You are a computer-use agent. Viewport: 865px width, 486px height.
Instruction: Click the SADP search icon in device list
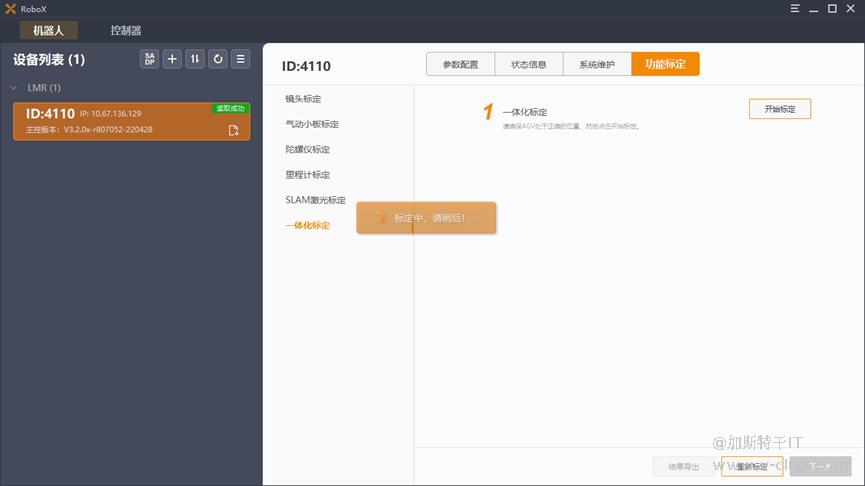click(x=149, y=59)
